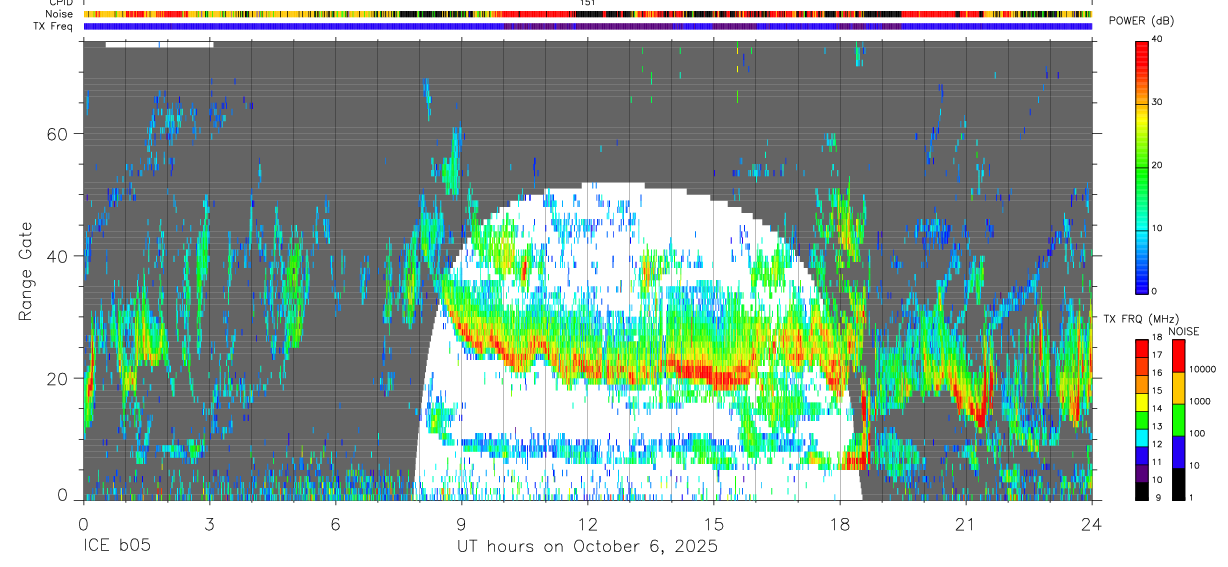Click the '16' tick on the TX FRQ legend
This screenshot has width=1228, height=567.
click(1157, 373)
